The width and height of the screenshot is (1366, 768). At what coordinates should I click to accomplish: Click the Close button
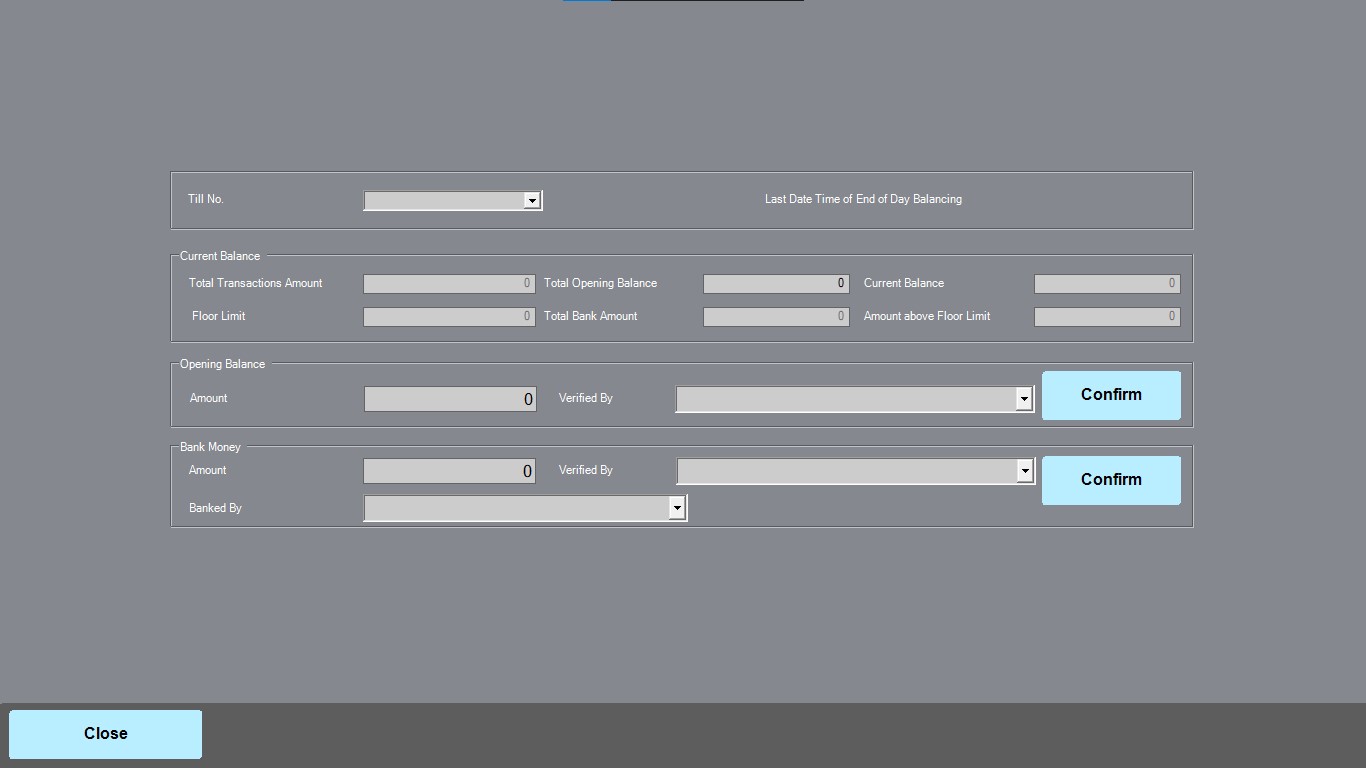click(x=106, y=734)
